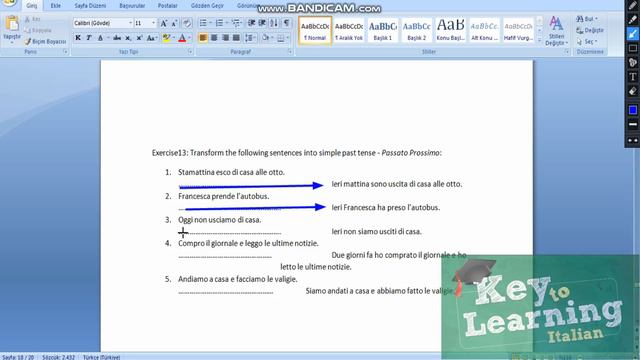The height and width of the screenshot is (360, 640).
Task: Open the Calibri (Gövde) font dropdown
Action: [x=131, y=23]
